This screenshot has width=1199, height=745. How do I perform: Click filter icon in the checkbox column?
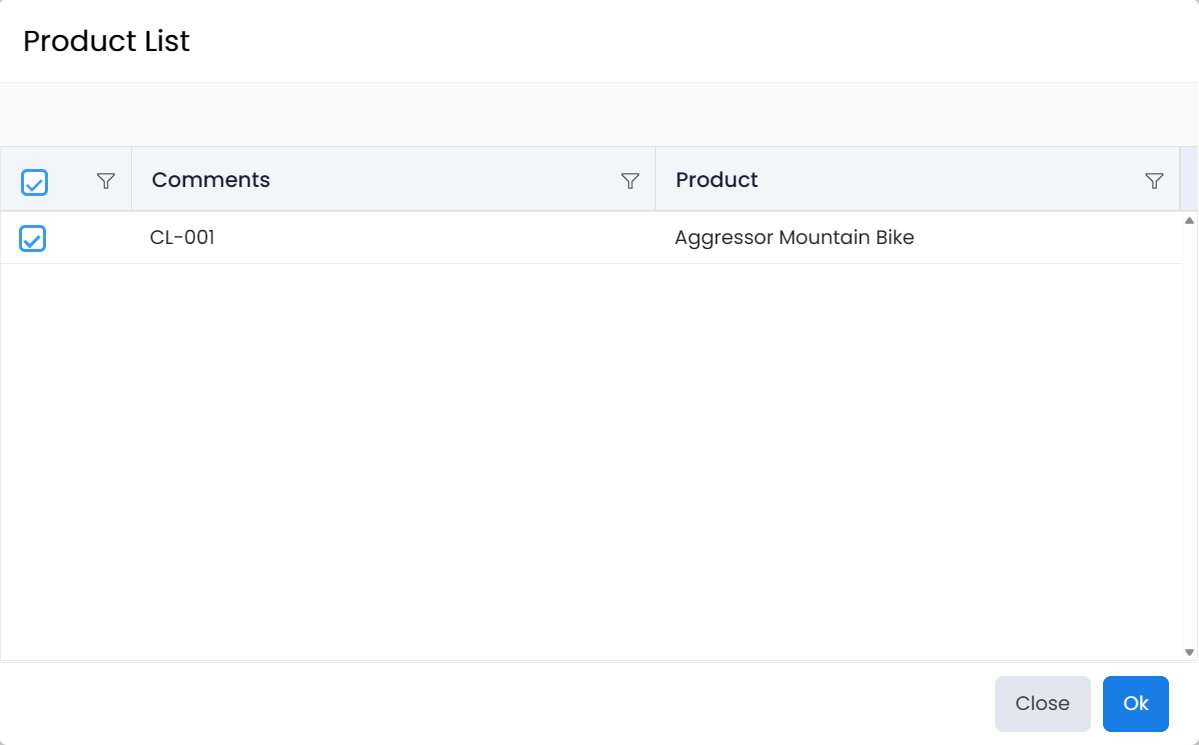[106, 181]
